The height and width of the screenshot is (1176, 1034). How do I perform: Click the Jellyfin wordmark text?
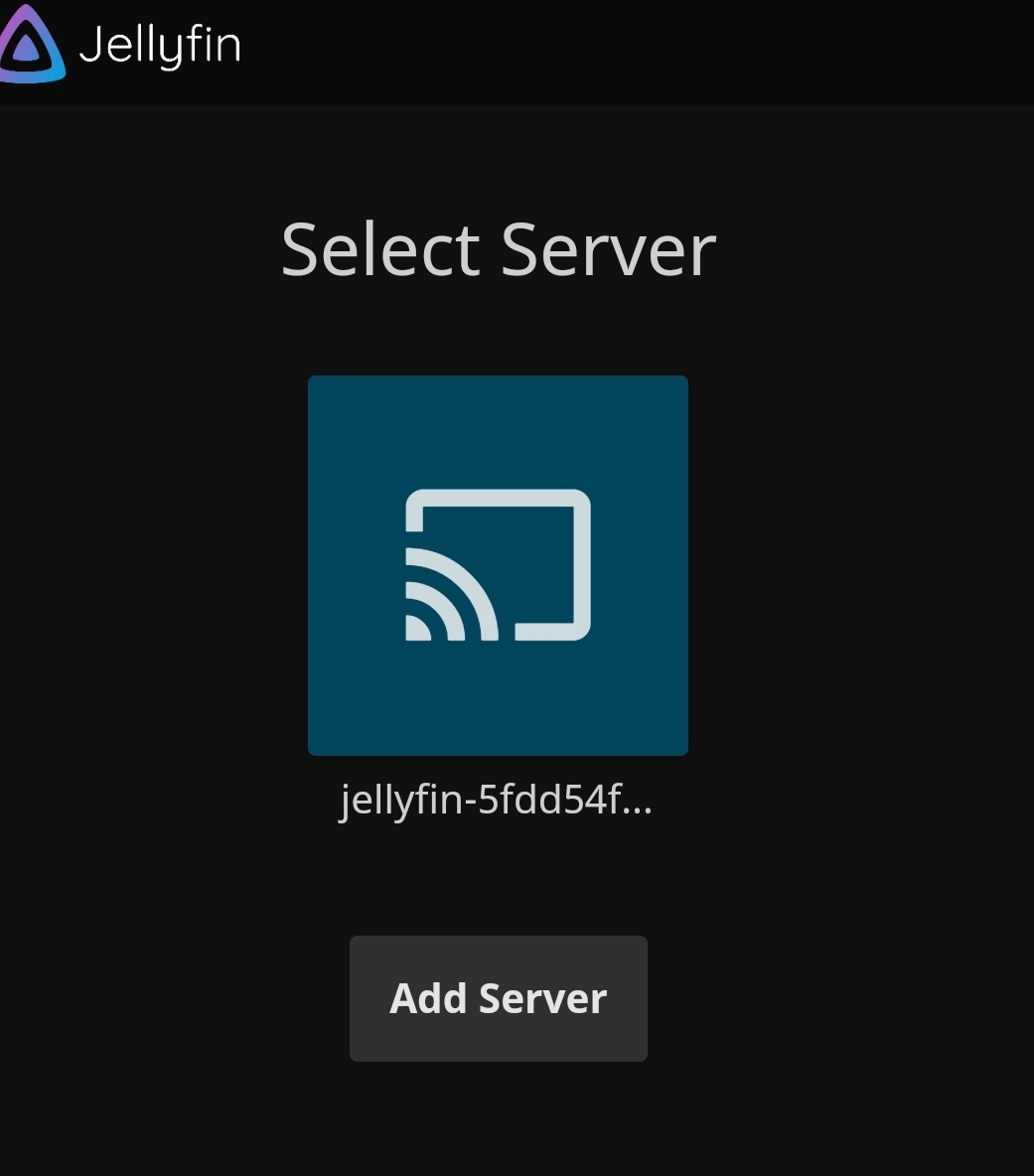pos(160,45)
